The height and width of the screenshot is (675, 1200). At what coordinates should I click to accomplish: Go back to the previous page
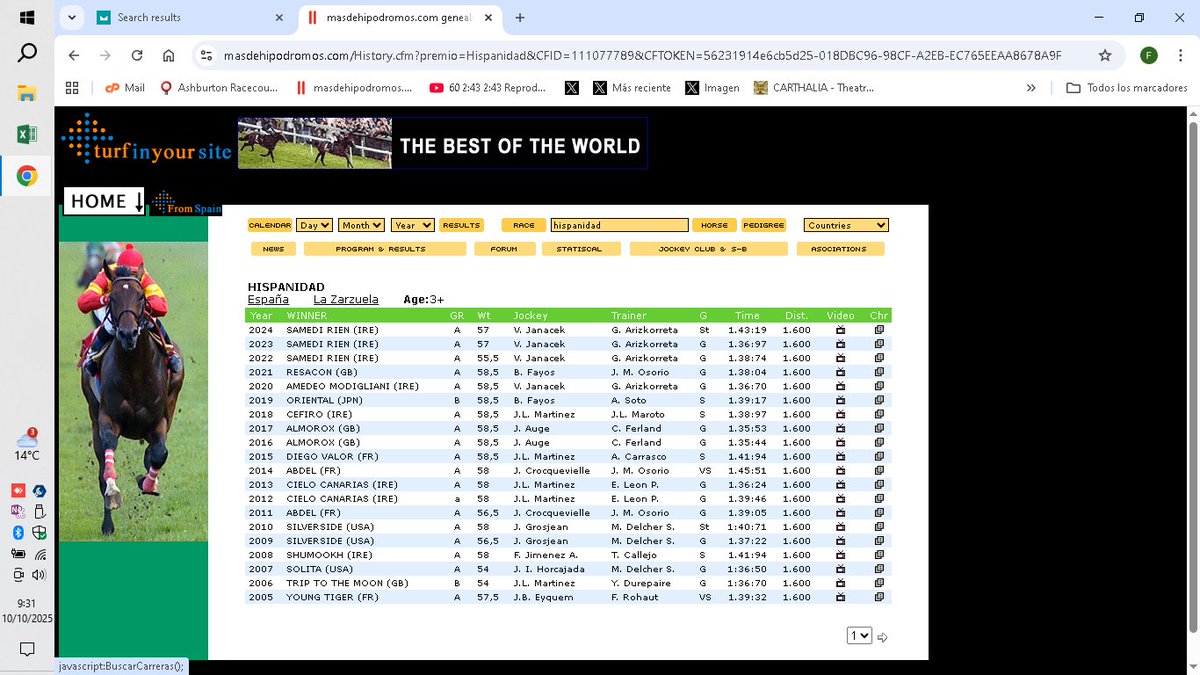74,56
